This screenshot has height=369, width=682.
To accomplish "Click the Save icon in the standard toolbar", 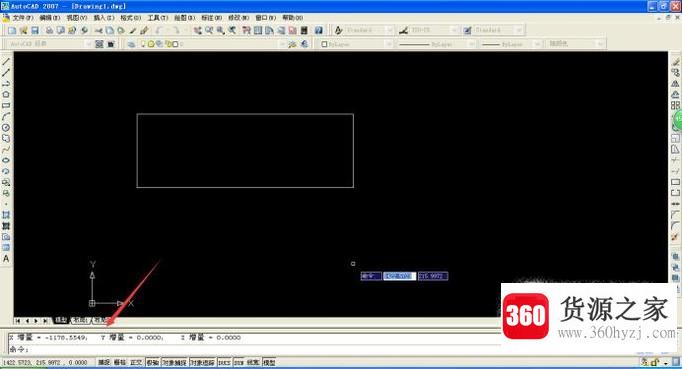I will (35, 30).
